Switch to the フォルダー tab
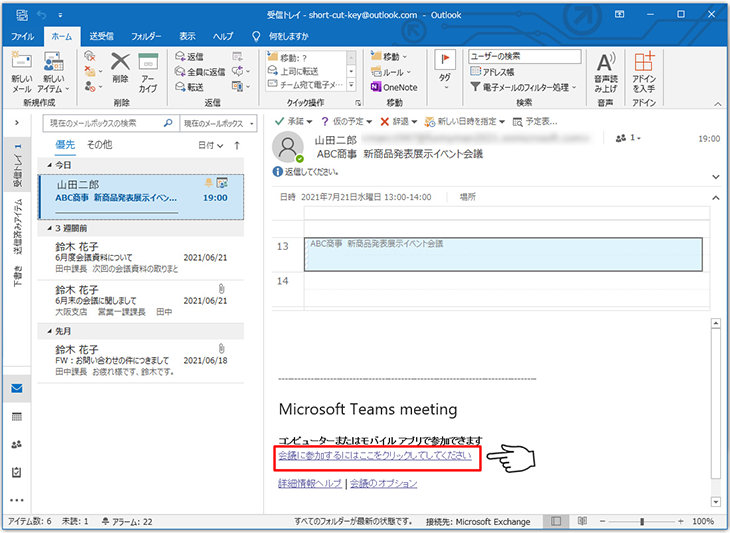 coord(146,36)
